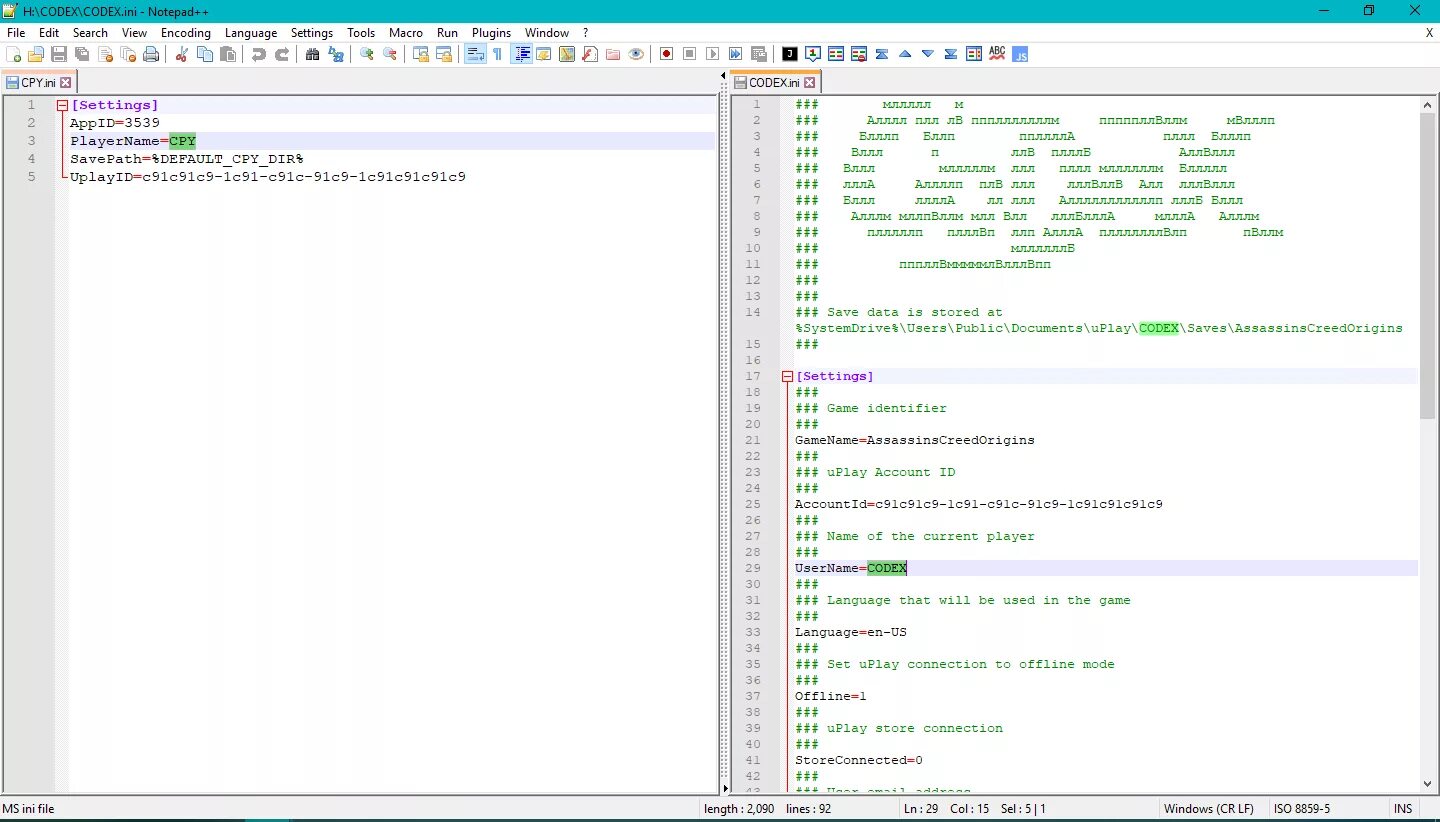Click the Compare plugin icon
1440x822 pixels.
coord(836,54)
